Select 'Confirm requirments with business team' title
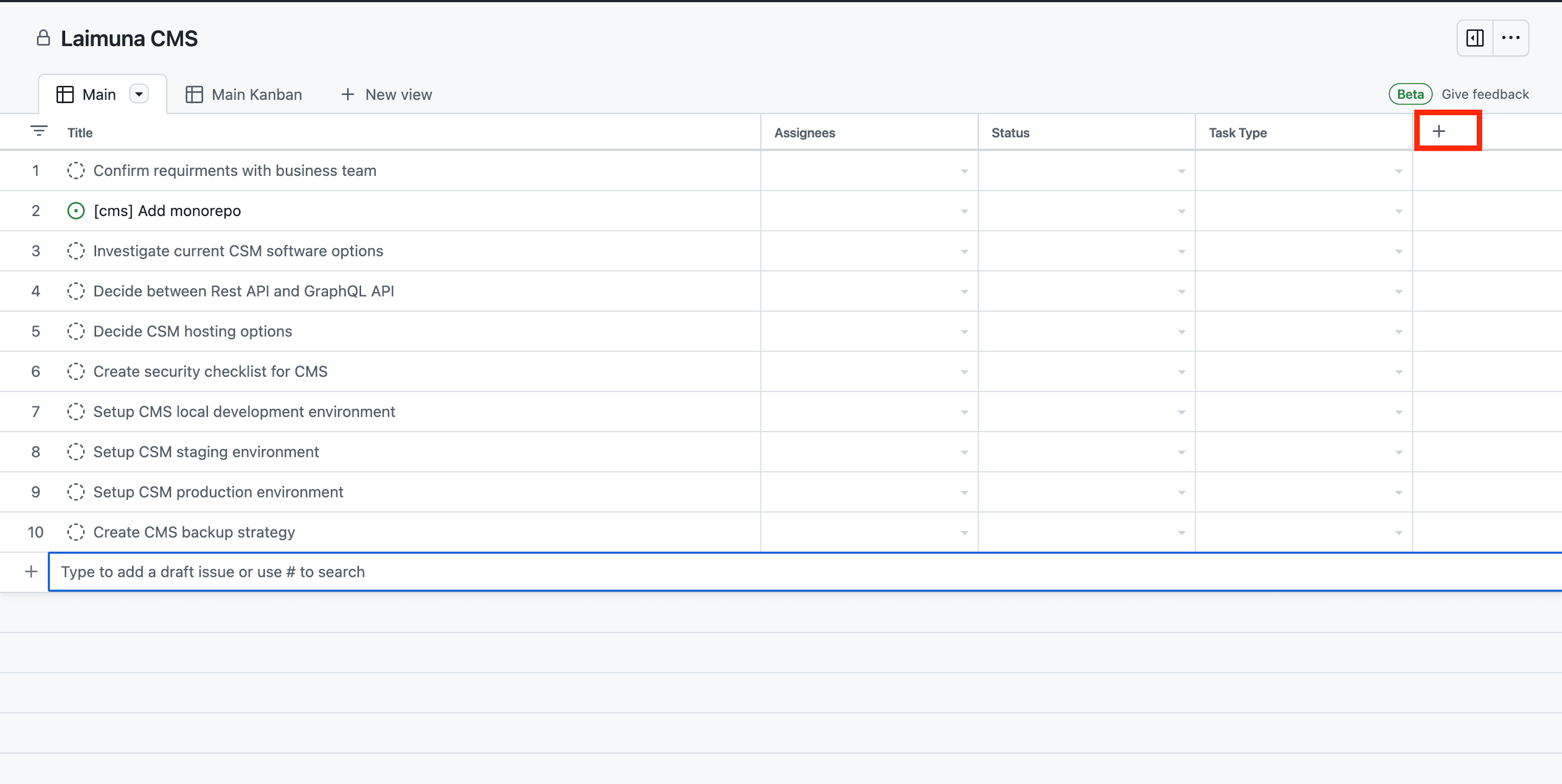 point(235,170)
